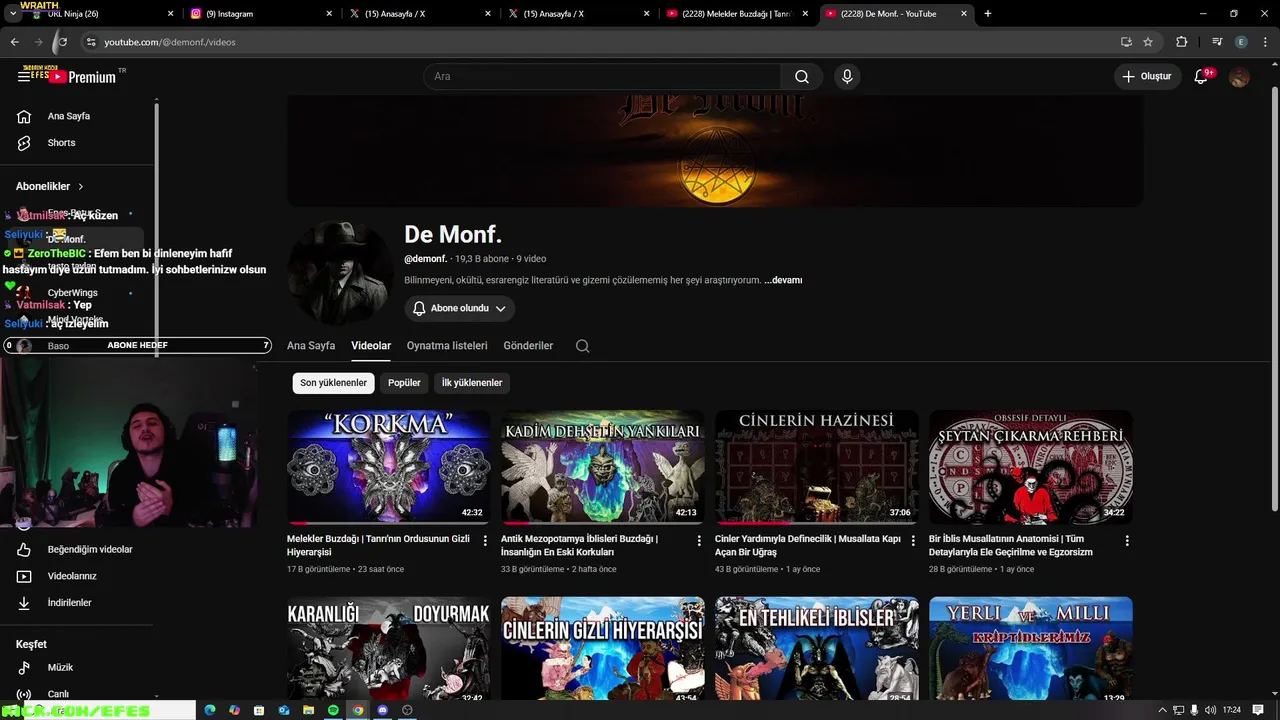Start voice search with the microphone
The width and height of the screenshot is (1280, 720).
[847, 76]
